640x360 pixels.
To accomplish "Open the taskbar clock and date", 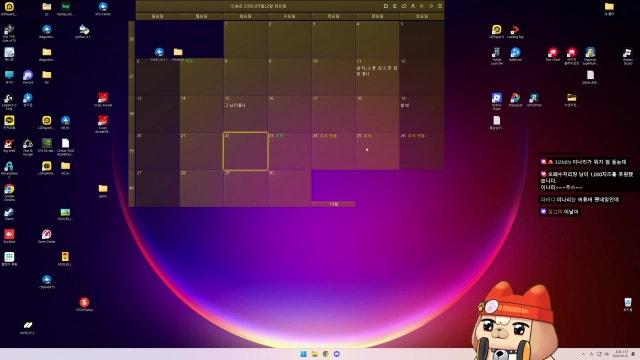I will coord(622,354).
